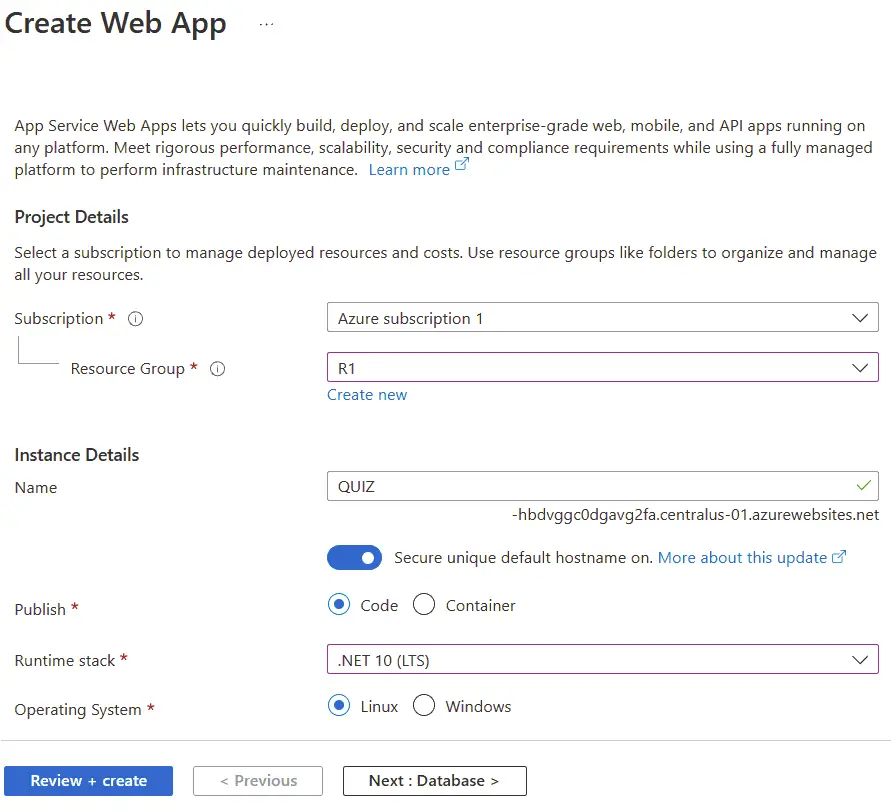The height and width of the screenshot is (812, 891).
Task: Click the Resource Group info icon
Action: click(217, 368)
